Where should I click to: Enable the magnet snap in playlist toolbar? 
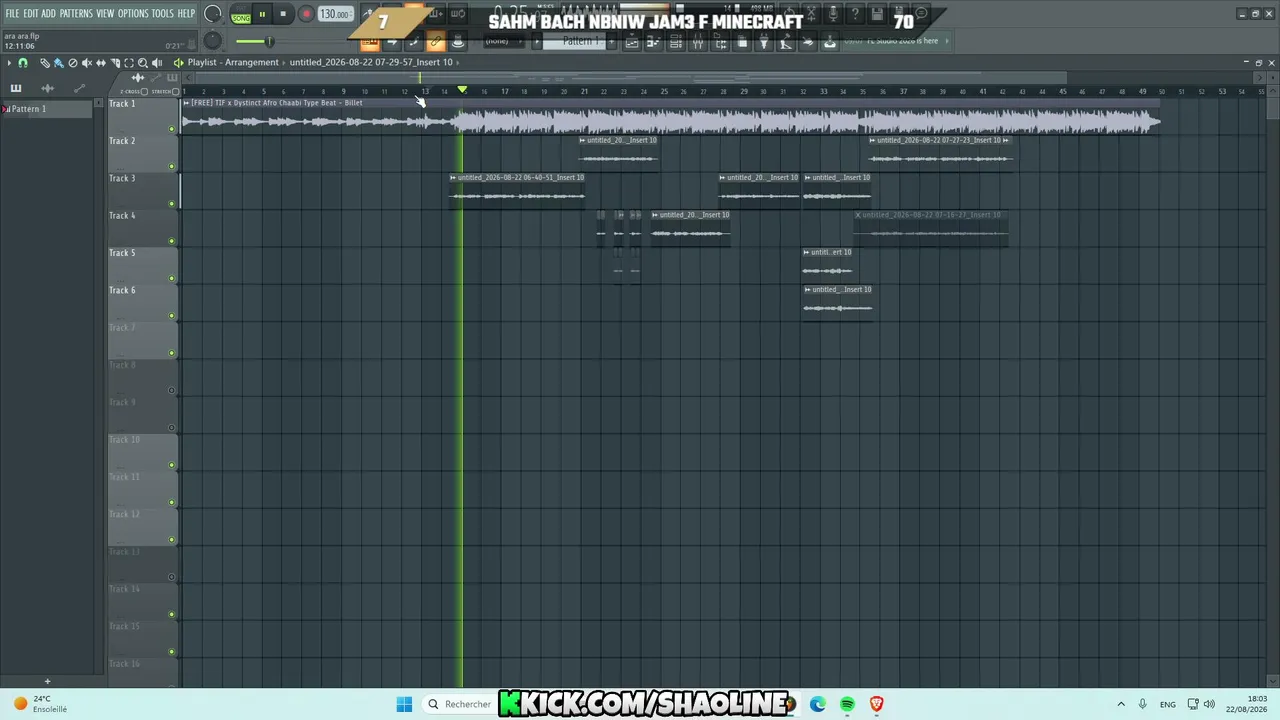(23, 63)
